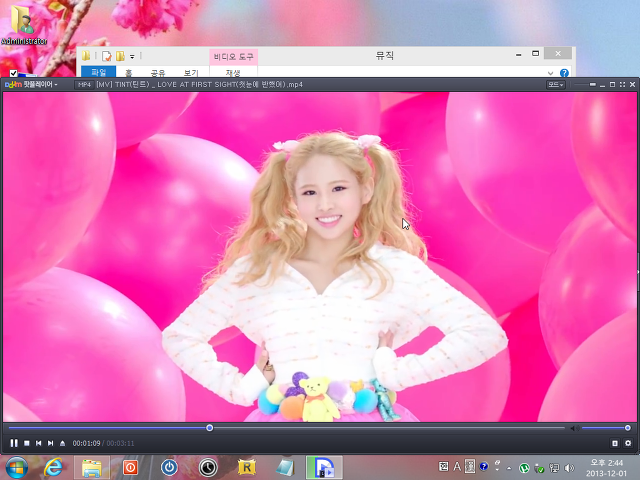640x480 pixels.
Task: Expand the mode dropdown in player title bar
Action: coord(556,84)
